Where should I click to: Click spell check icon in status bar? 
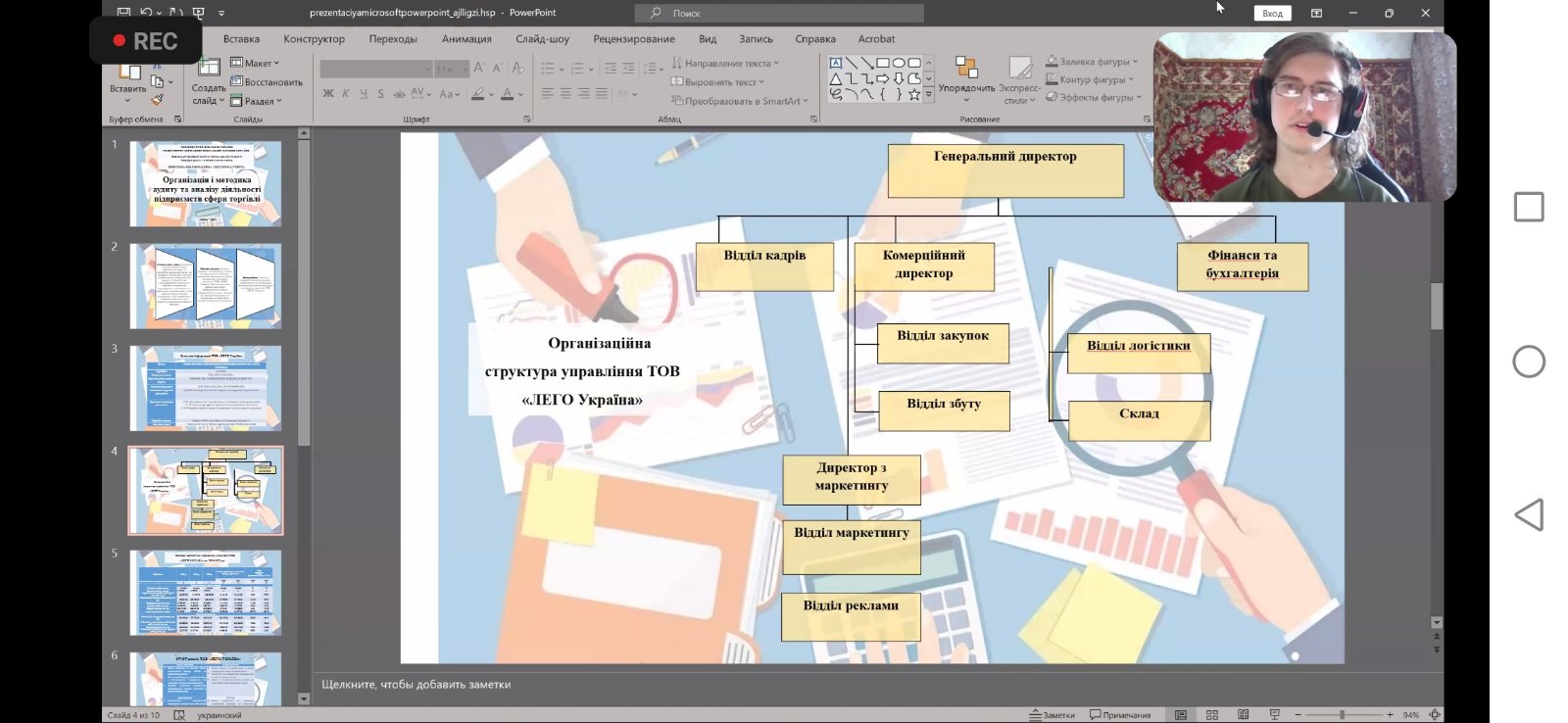pyautogui.click(x=179, y=715)
